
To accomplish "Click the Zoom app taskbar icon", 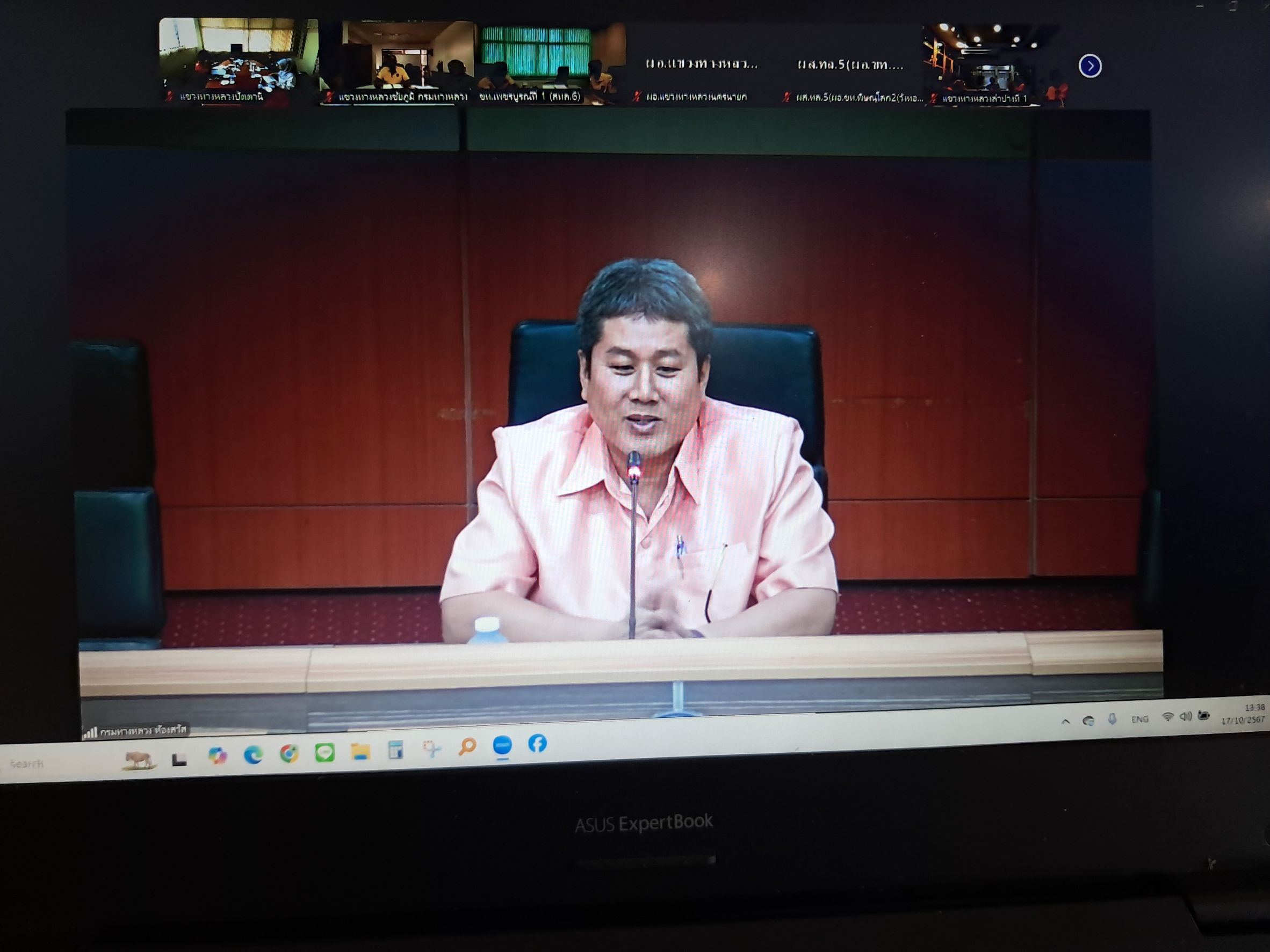I will (502, 745).
